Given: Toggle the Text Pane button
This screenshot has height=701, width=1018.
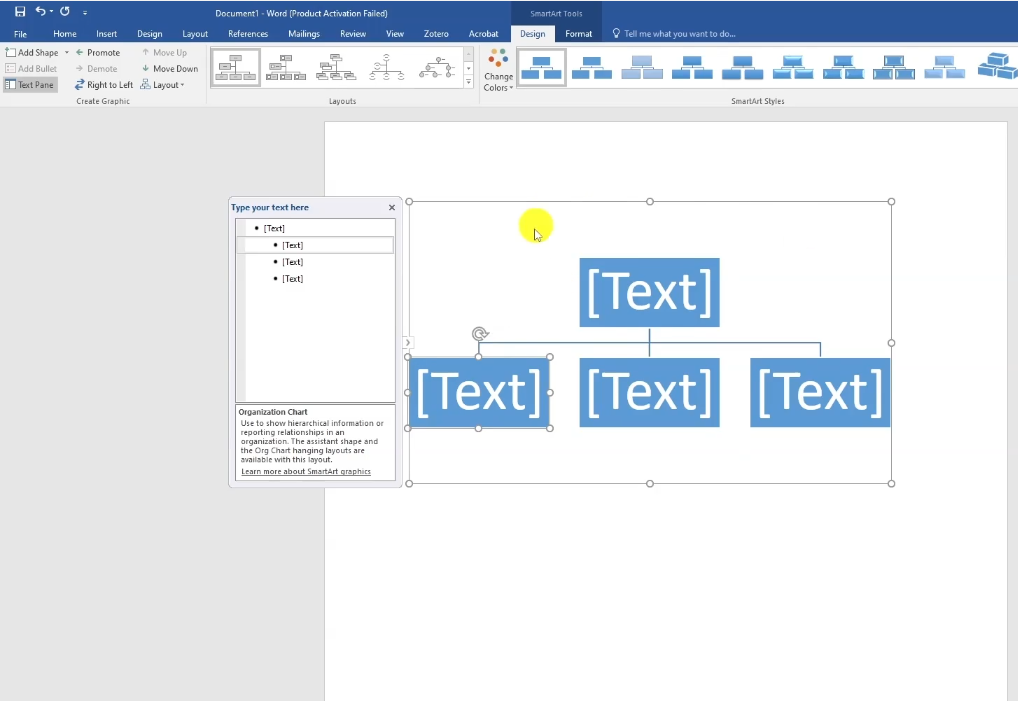Looking at the screenshot, I should (30, 85).
